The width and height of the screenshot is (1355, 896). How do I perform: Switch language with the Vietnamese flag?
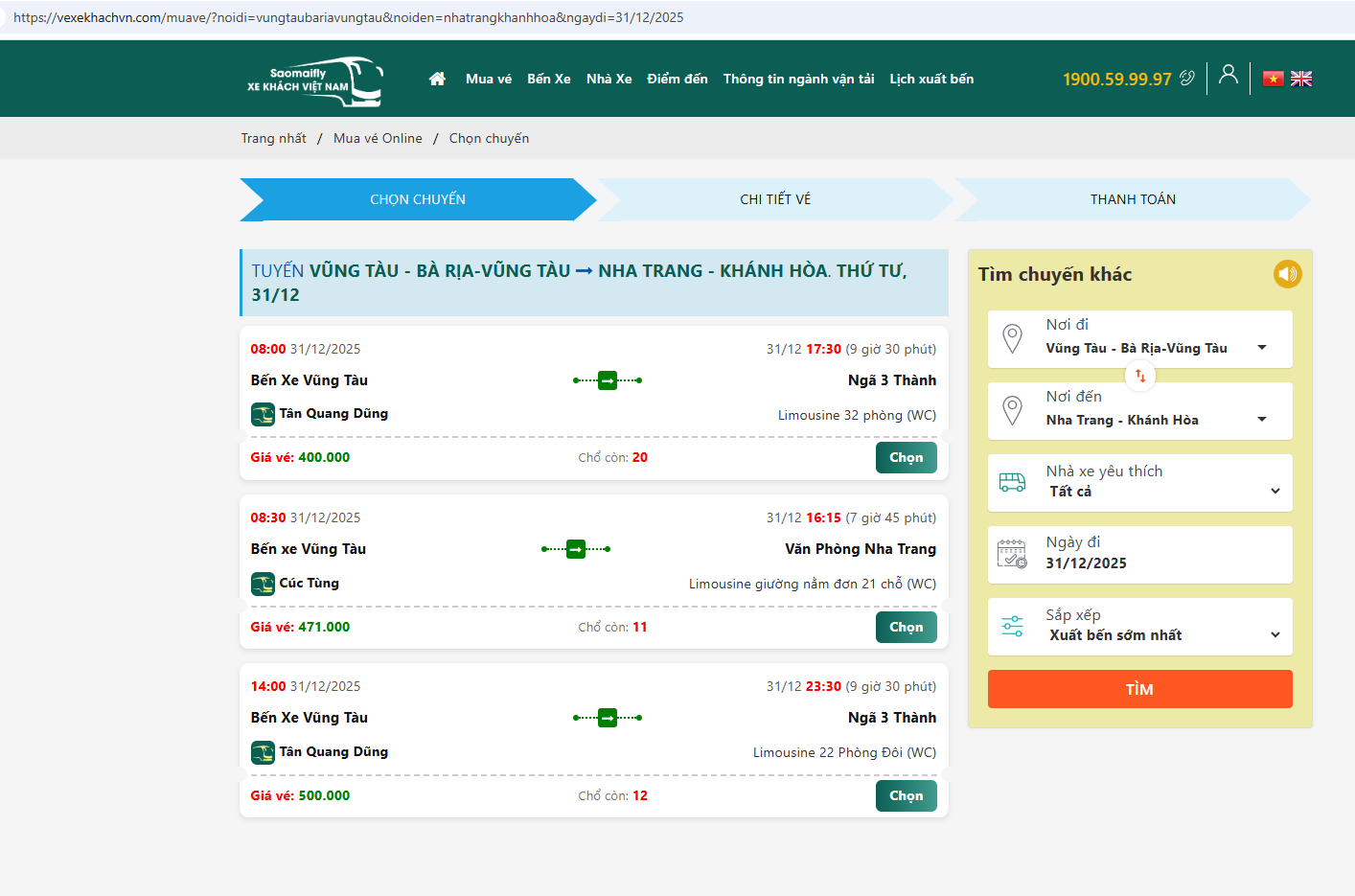(x=1273, y=79)
